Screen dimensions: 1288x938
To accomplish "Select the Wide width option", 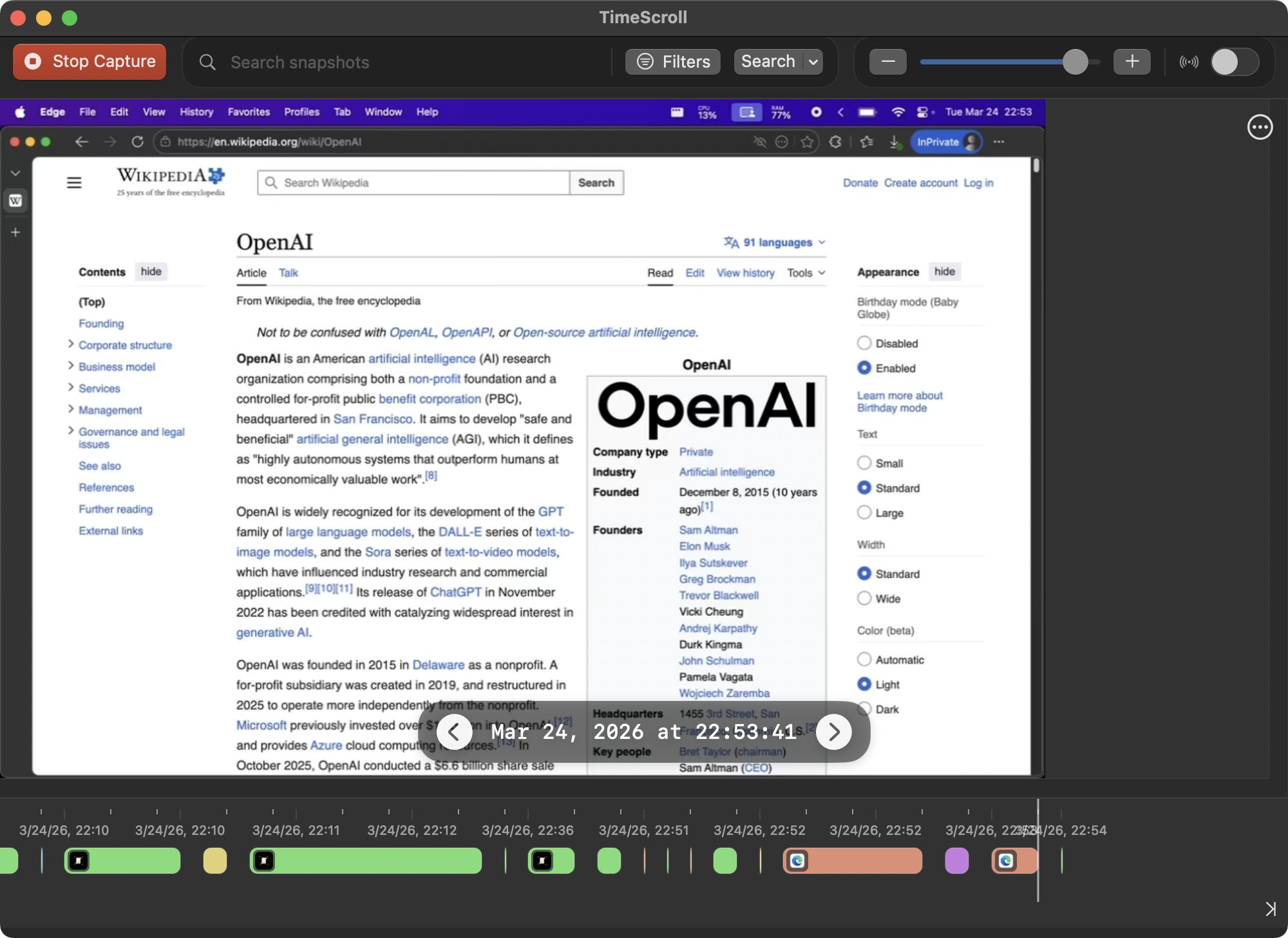I will tap(864, 598).
